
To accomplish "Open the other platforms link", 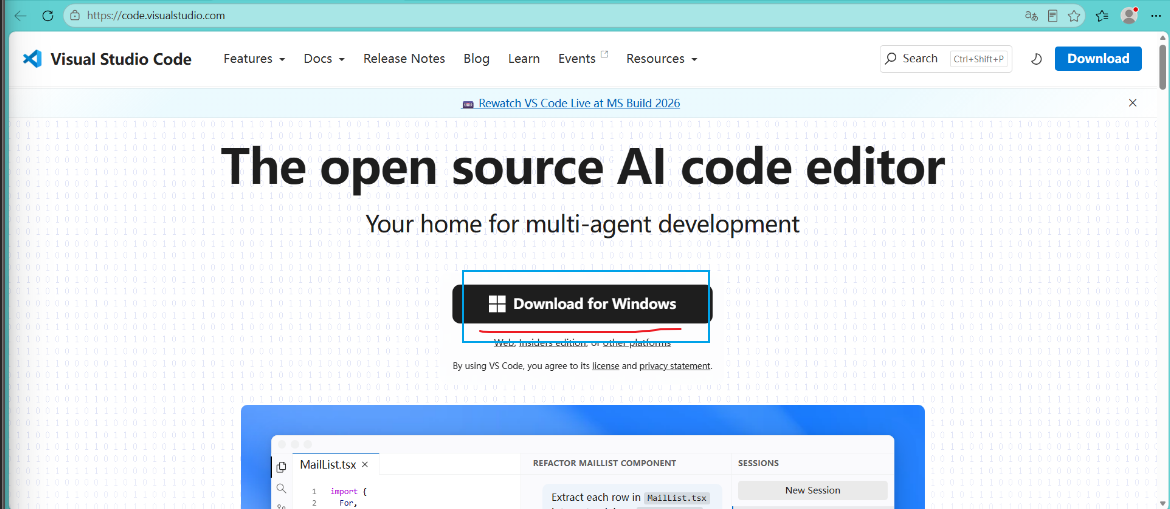I will pos(636,343).
